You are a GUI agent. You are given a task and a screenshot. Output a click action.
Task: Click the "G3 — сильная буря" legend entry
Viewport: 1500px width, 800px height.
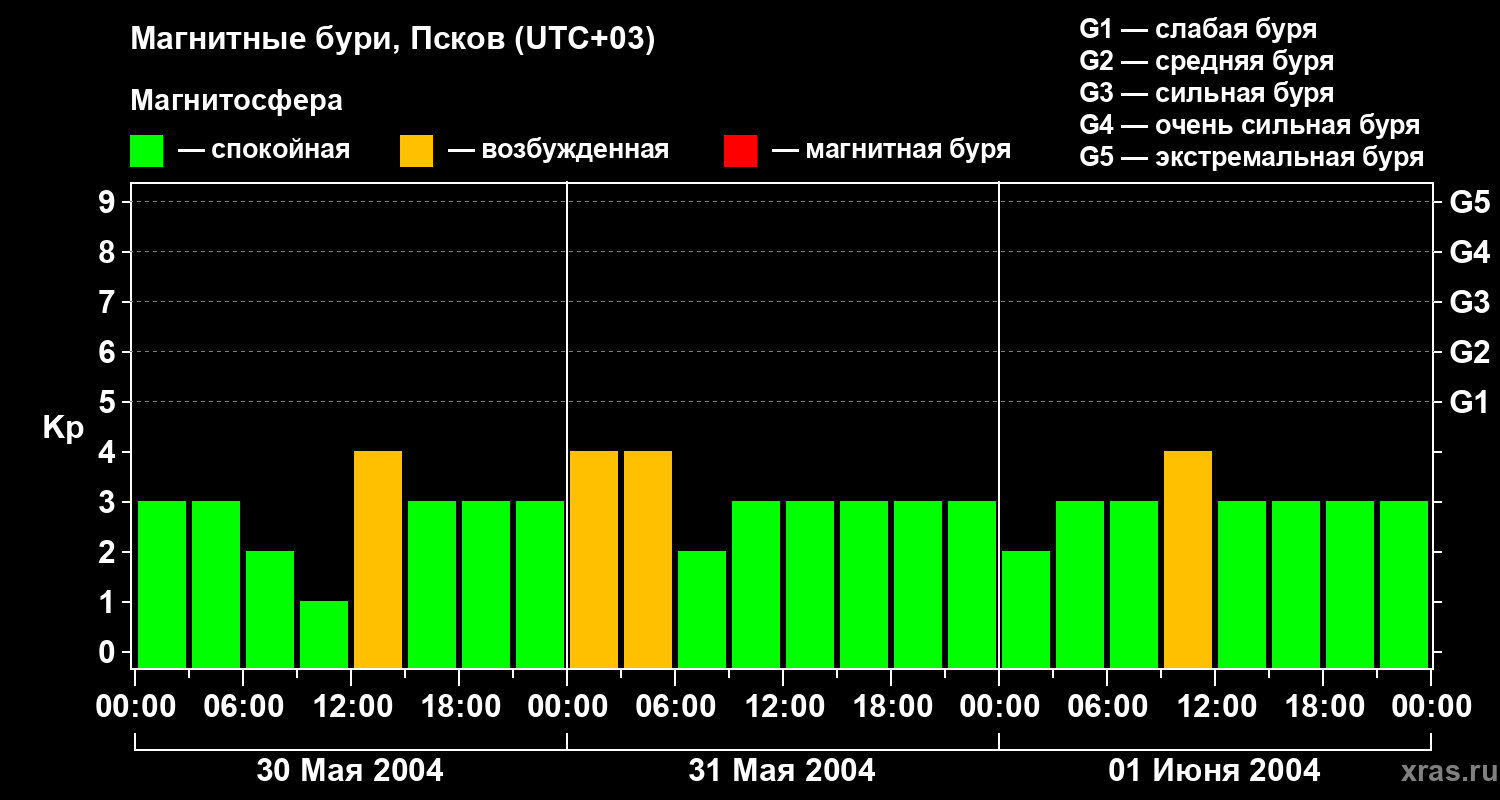click(1206, 93)
